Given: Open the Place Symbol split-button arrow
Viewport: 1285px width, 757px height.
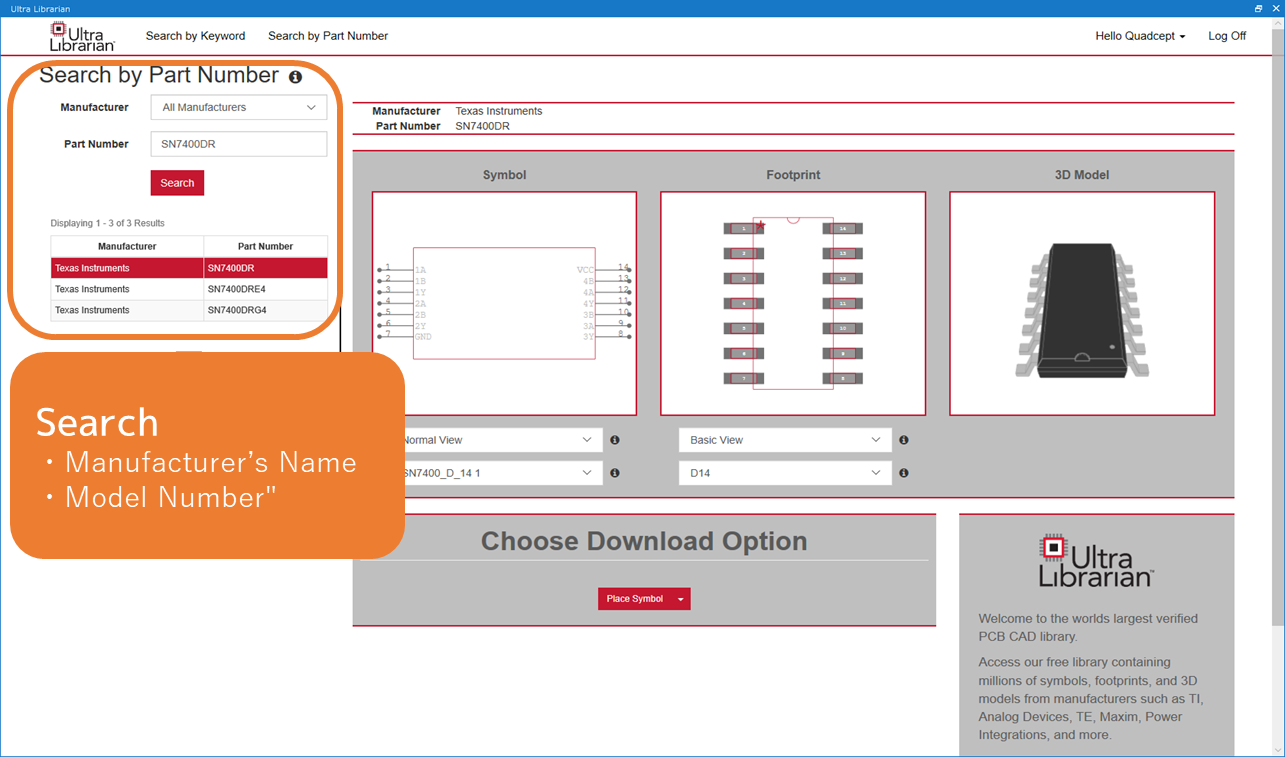Looking at the screenshot, I should 681,599.
